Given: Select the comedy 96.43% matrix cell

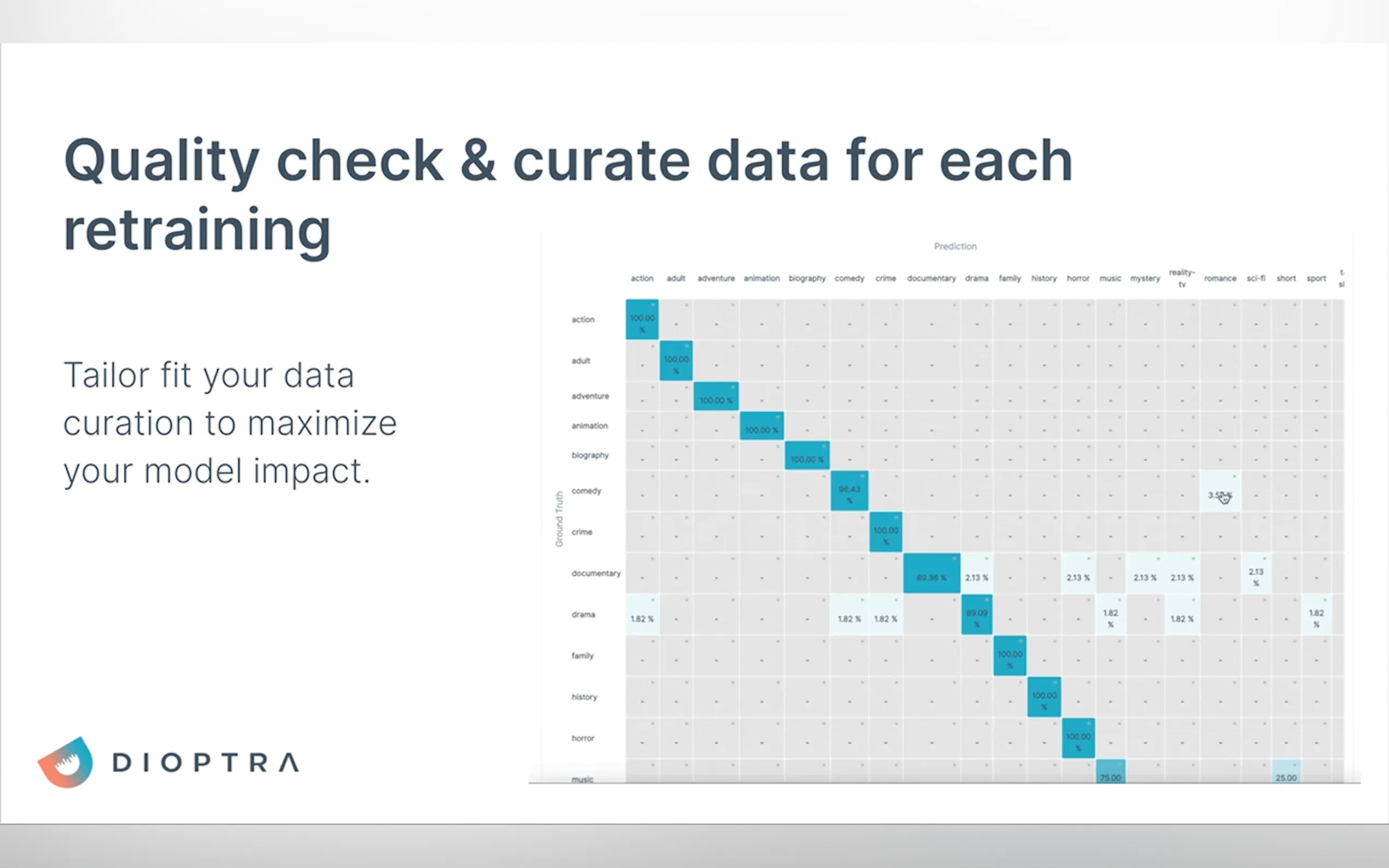Looking at the screenshot, I should 849,491.
